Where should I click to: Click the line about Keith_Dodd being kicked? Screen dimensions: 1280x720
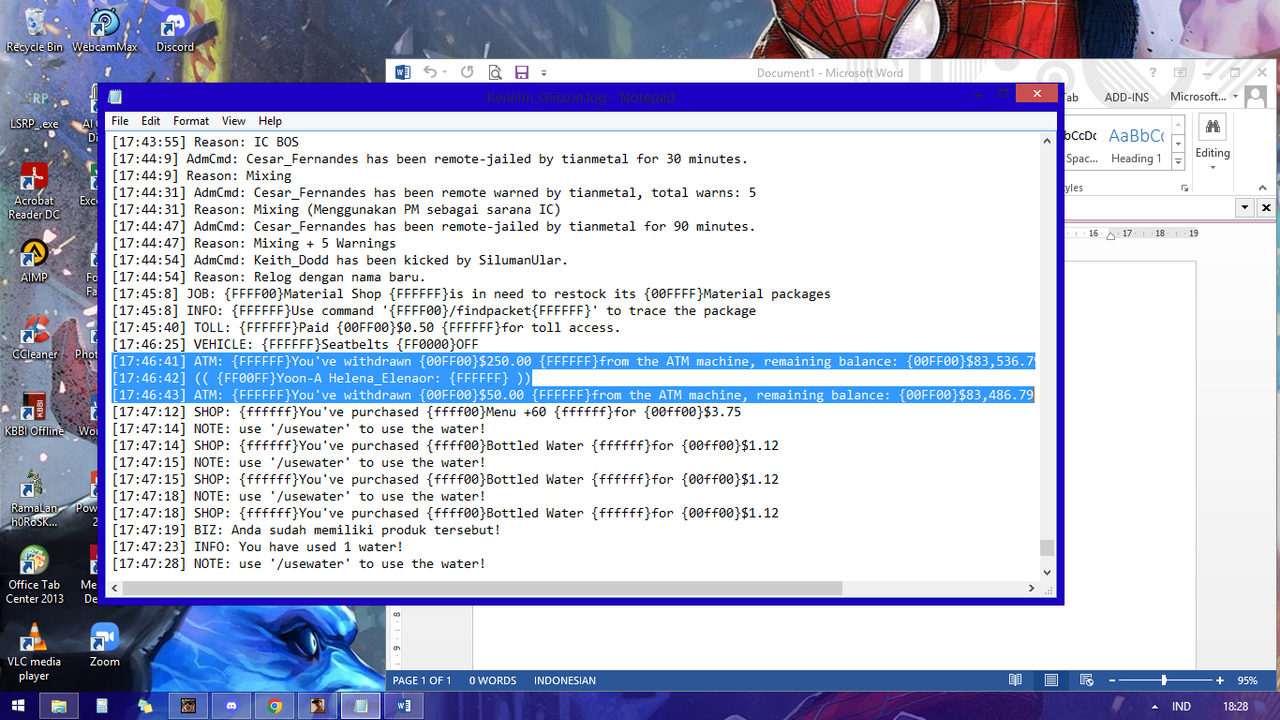pyautogui.click(x=339, y=260)
